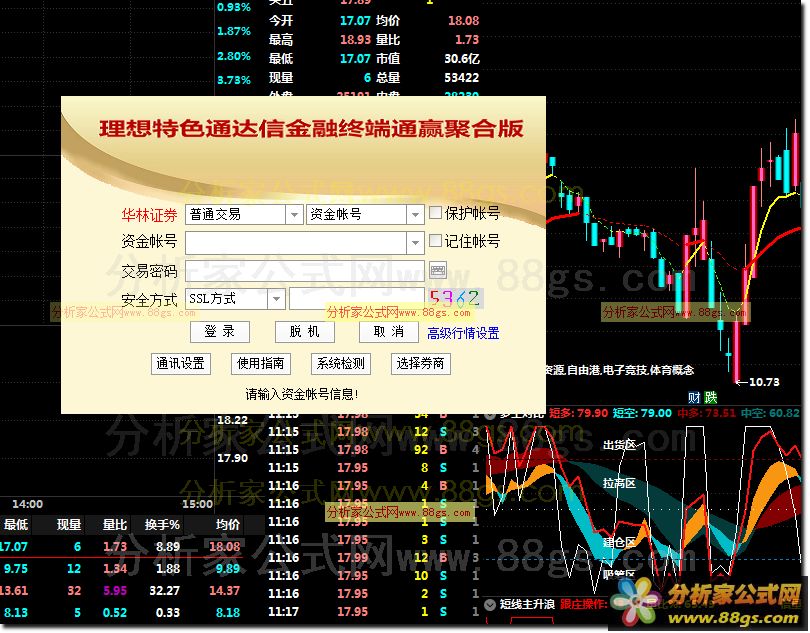
Task: Expand the SSL方式 security dropdown
Action: tap(276, 299)
